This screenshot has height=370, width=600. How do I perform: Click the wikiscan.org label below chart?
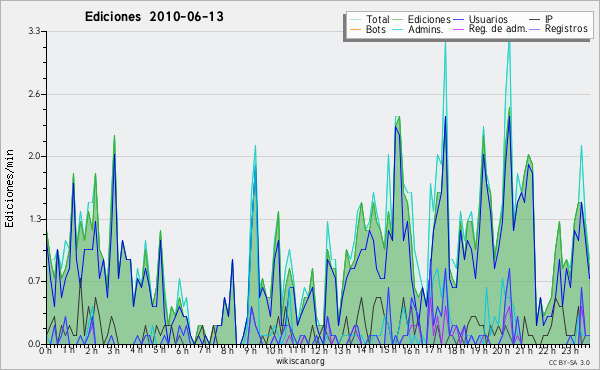click(x=300, y=361)
